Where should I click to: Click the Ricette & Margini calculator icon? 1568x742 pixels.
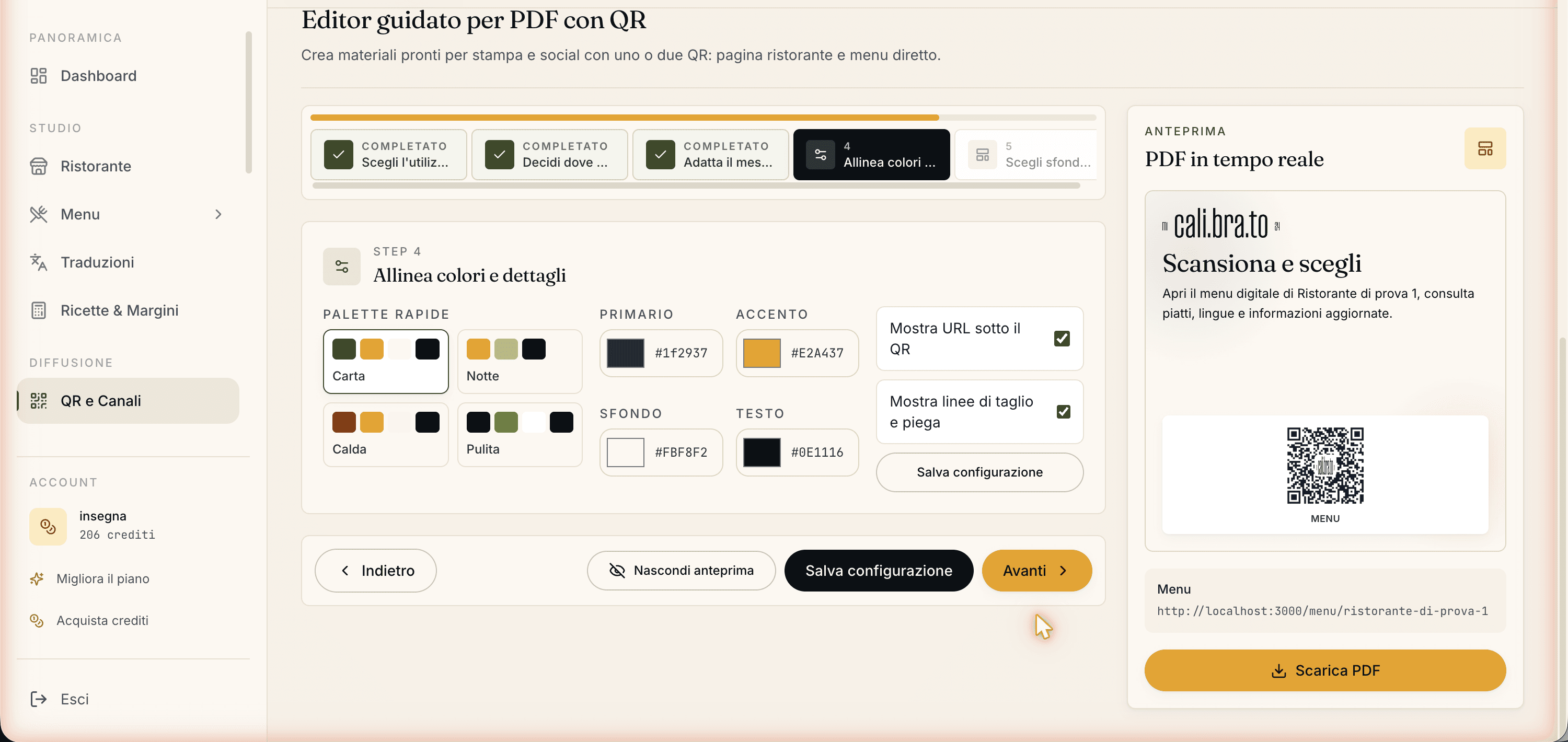[x=38, y=310]
